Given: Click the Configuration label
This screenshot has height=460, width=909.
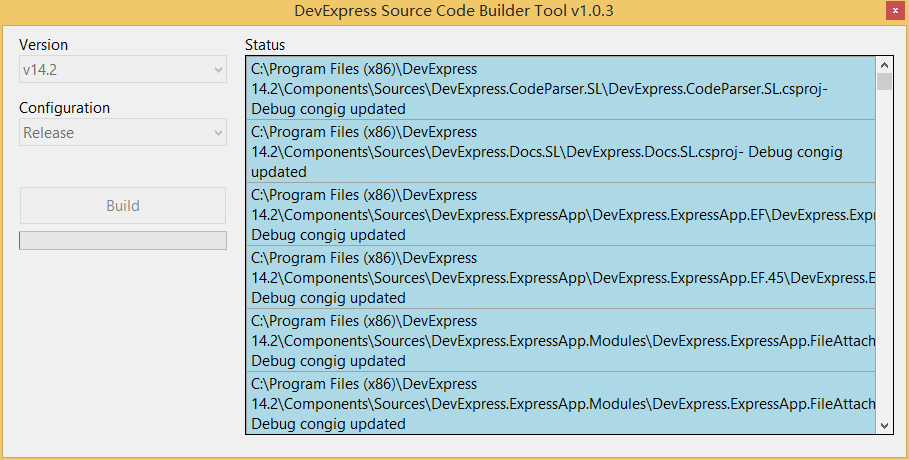Looking at the screenshot, I should pos(64,108).
